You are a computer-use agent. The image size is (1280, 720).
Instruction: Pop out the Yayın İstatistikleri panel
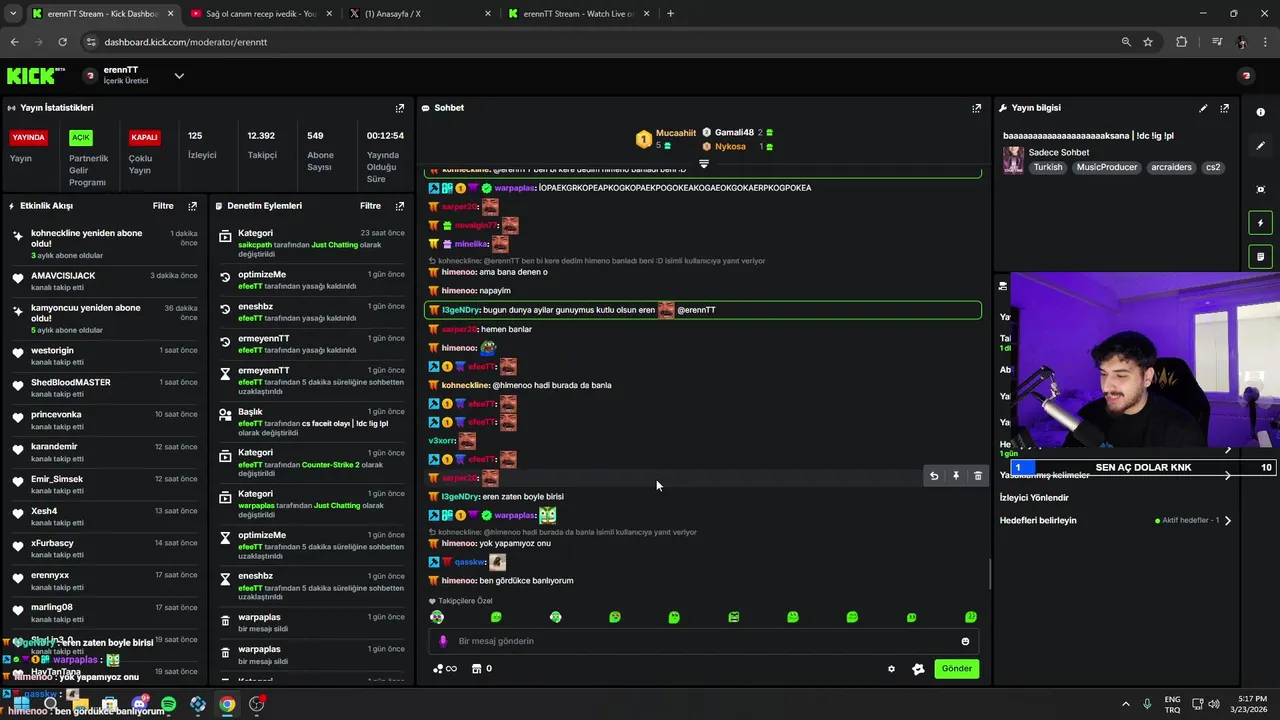coord(400,108)
